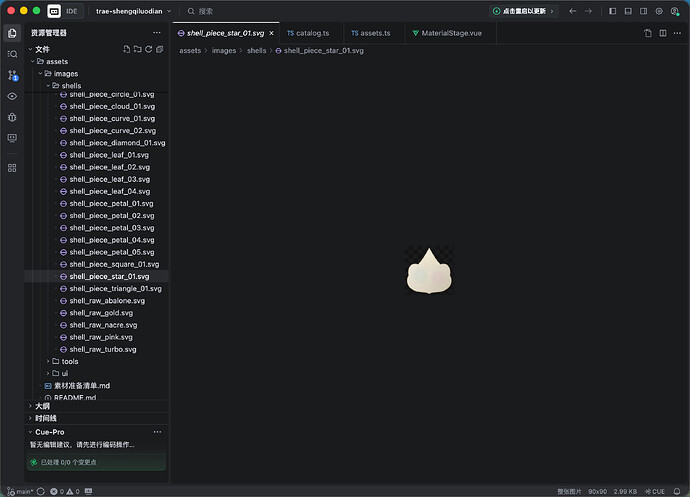This screenshot has height=497, width=690.
Task: Open shell_piece_diamond_01.svg in the tree
Action: (x=117, y=143)
